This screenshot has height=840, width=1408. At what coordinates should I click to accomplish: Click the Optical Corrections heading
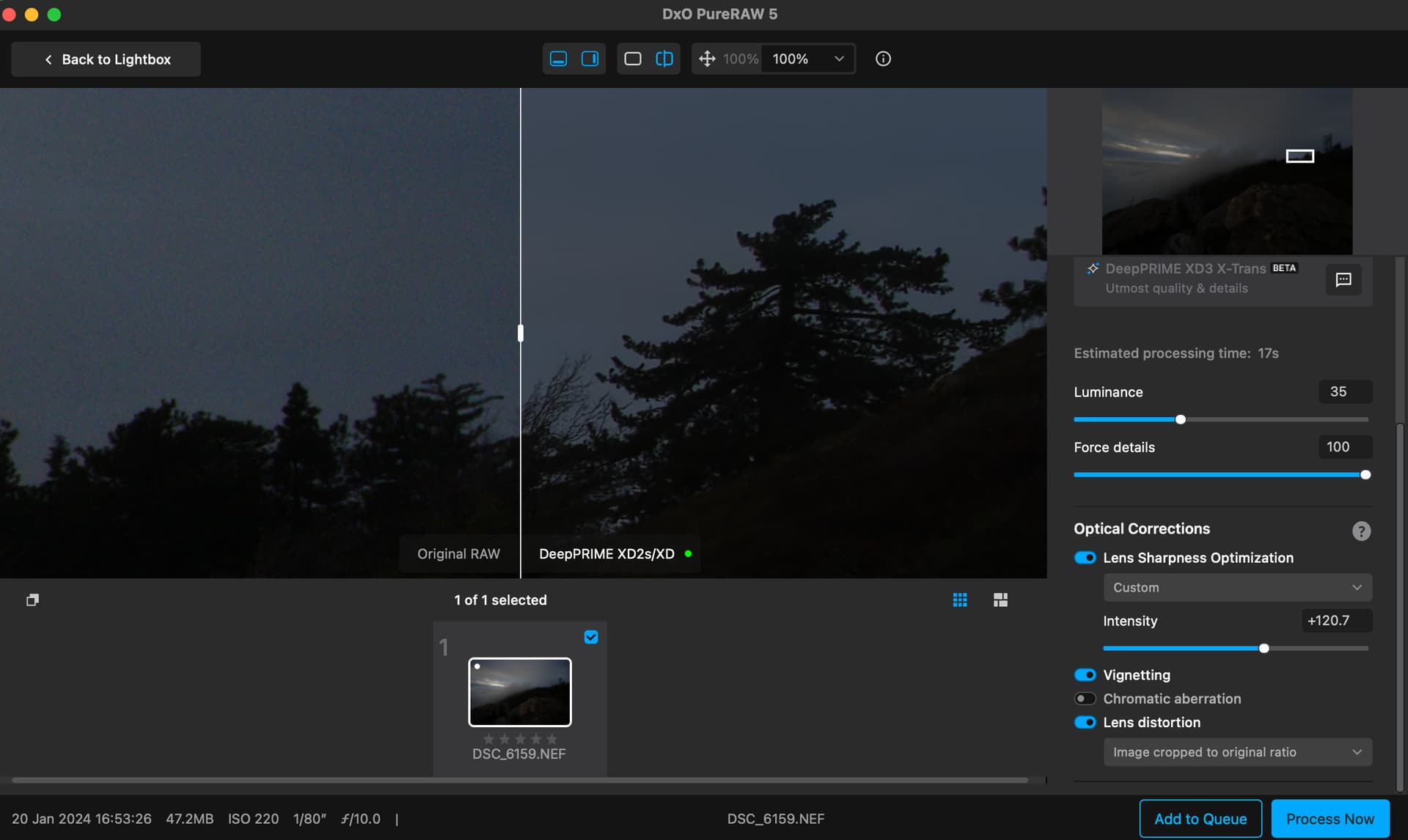tap(1142, 528)
